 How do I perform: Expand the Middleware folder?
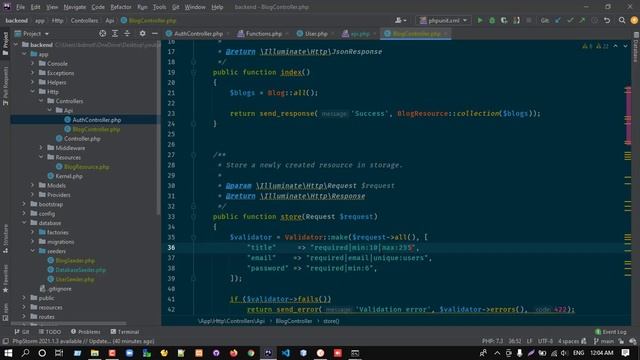tap(41, 148)
